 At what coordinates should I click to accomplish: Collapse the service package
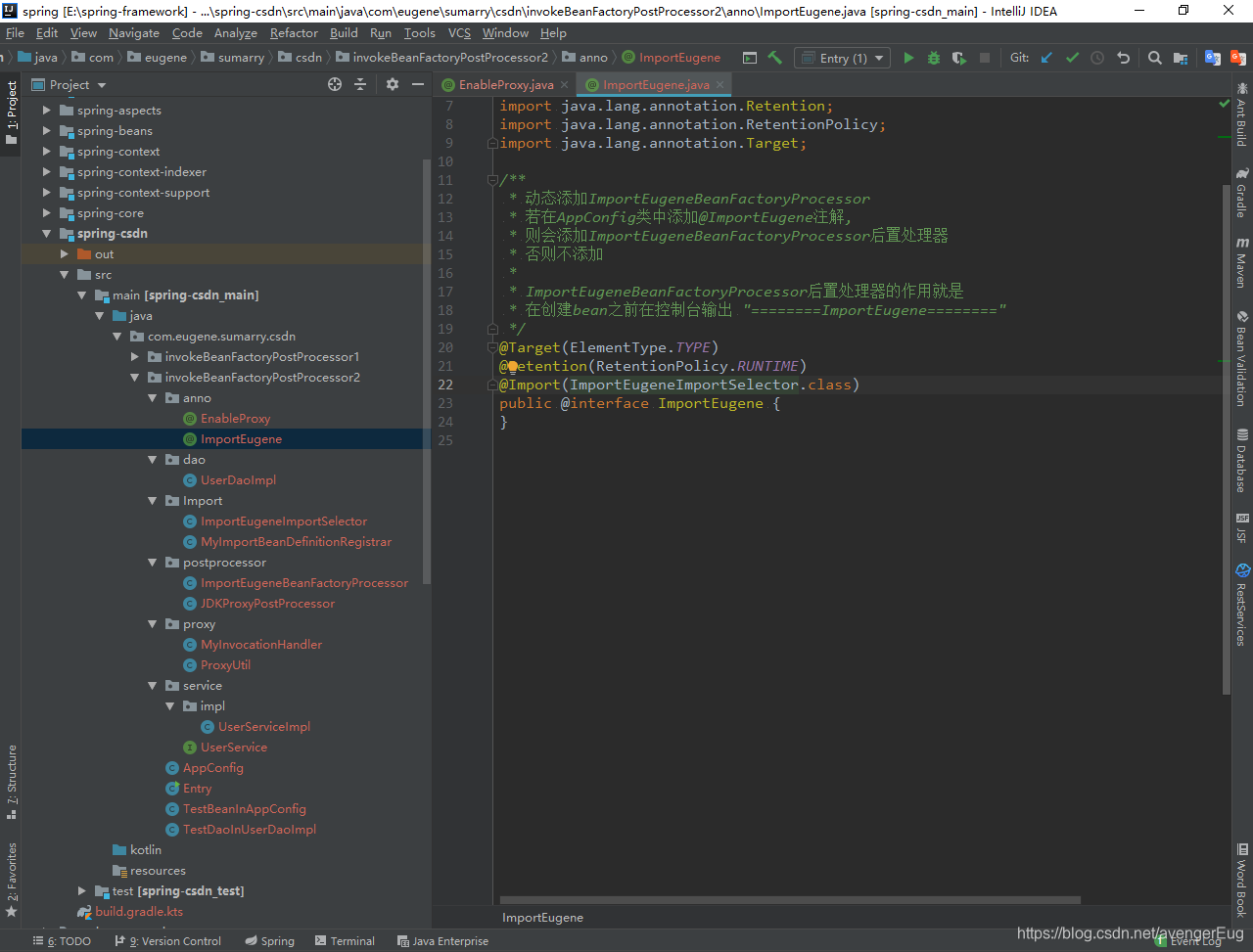pos(152,686)
